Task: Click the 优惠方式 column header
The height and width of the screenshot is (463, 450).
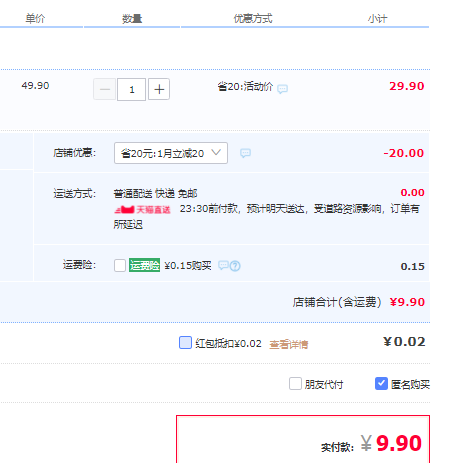Action: [253, 18]
